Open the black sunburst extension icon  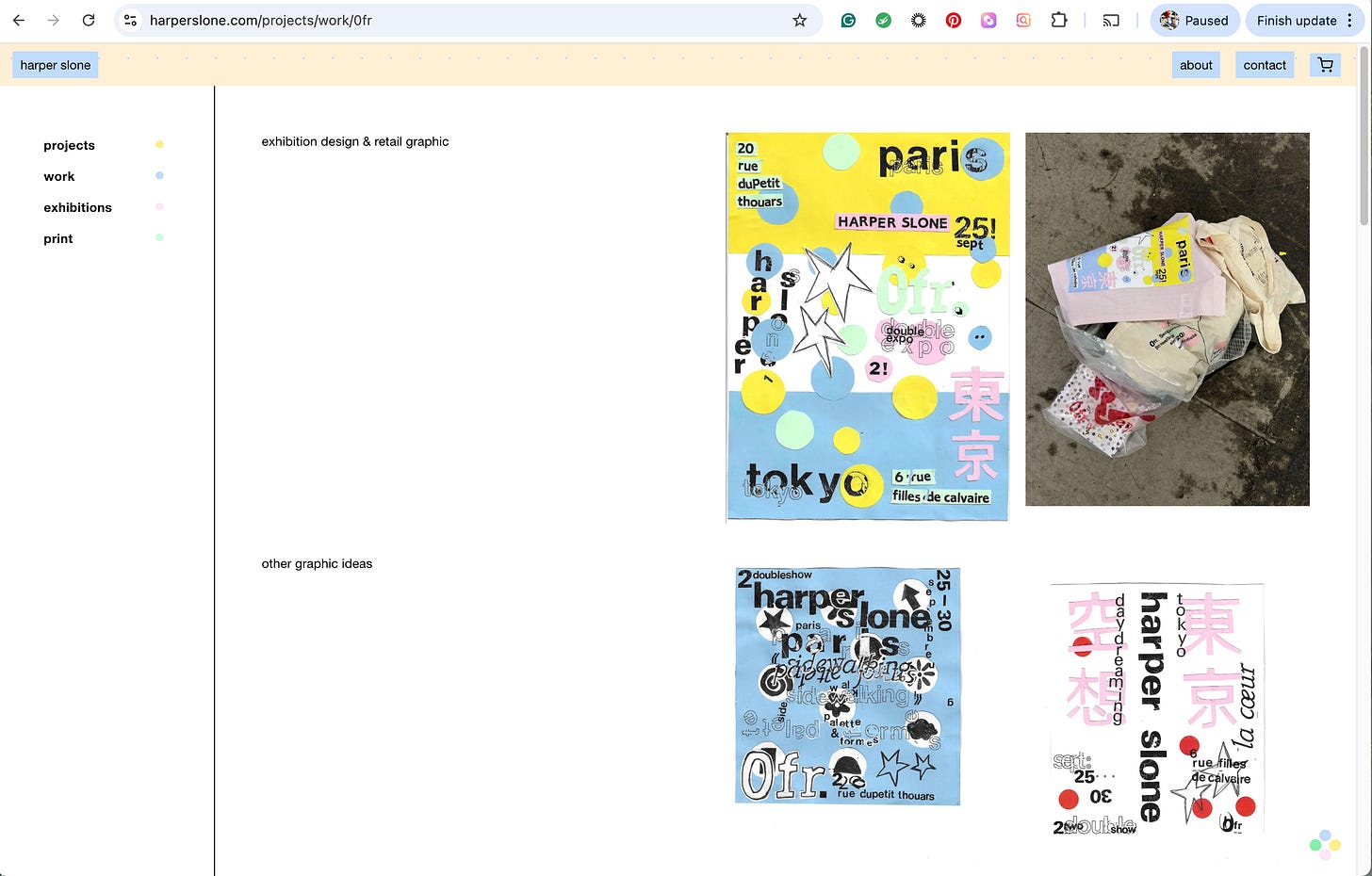pyautogui.click(x=919, y=20)
